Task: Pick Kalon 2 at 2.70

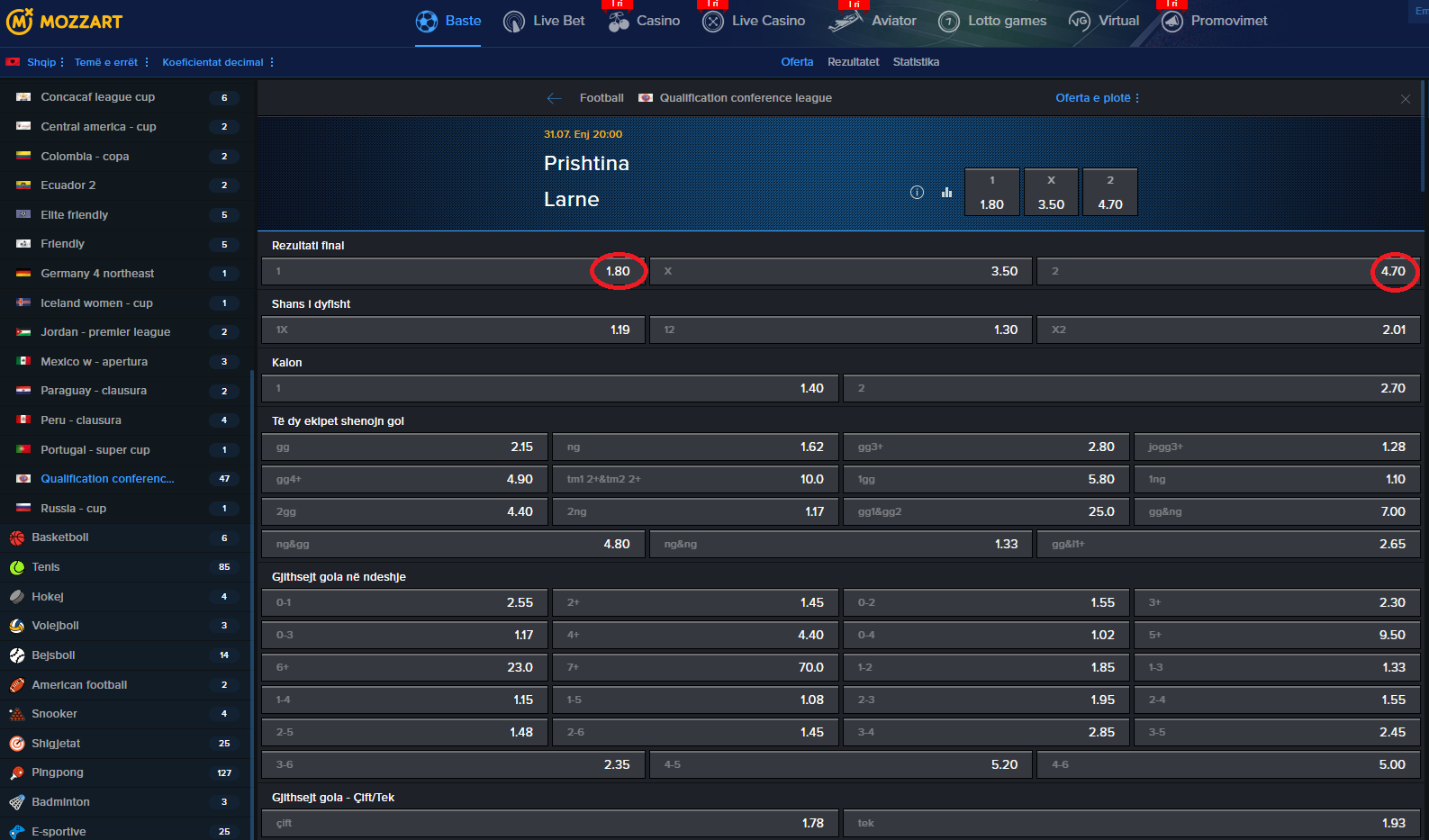Action: [1132, 388]
